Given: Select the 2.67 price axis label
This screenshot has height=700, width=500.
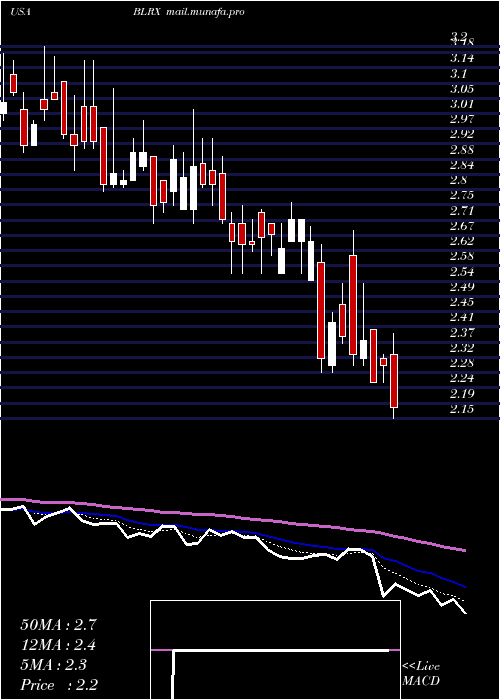Looking at the screenshot, I should tap(462, 226).
